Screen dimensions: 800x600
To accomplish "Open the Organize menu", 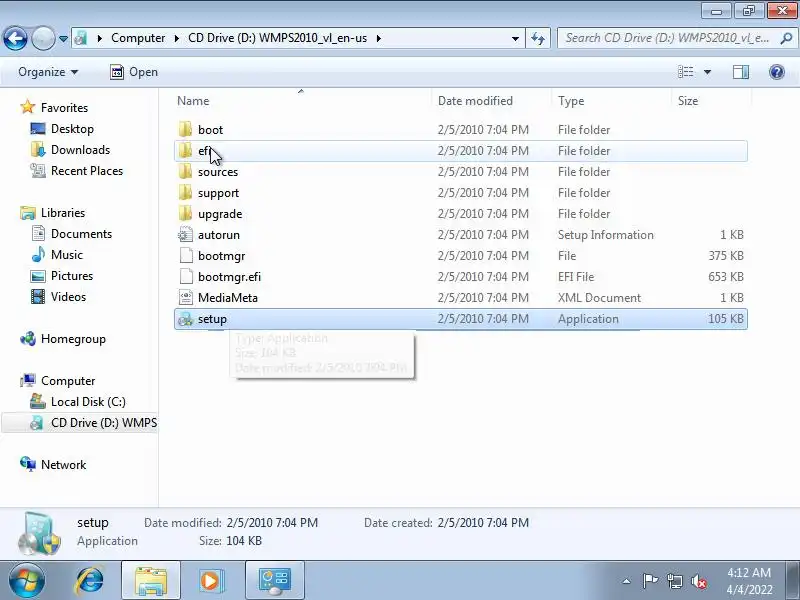I will [x=48, y=72].
